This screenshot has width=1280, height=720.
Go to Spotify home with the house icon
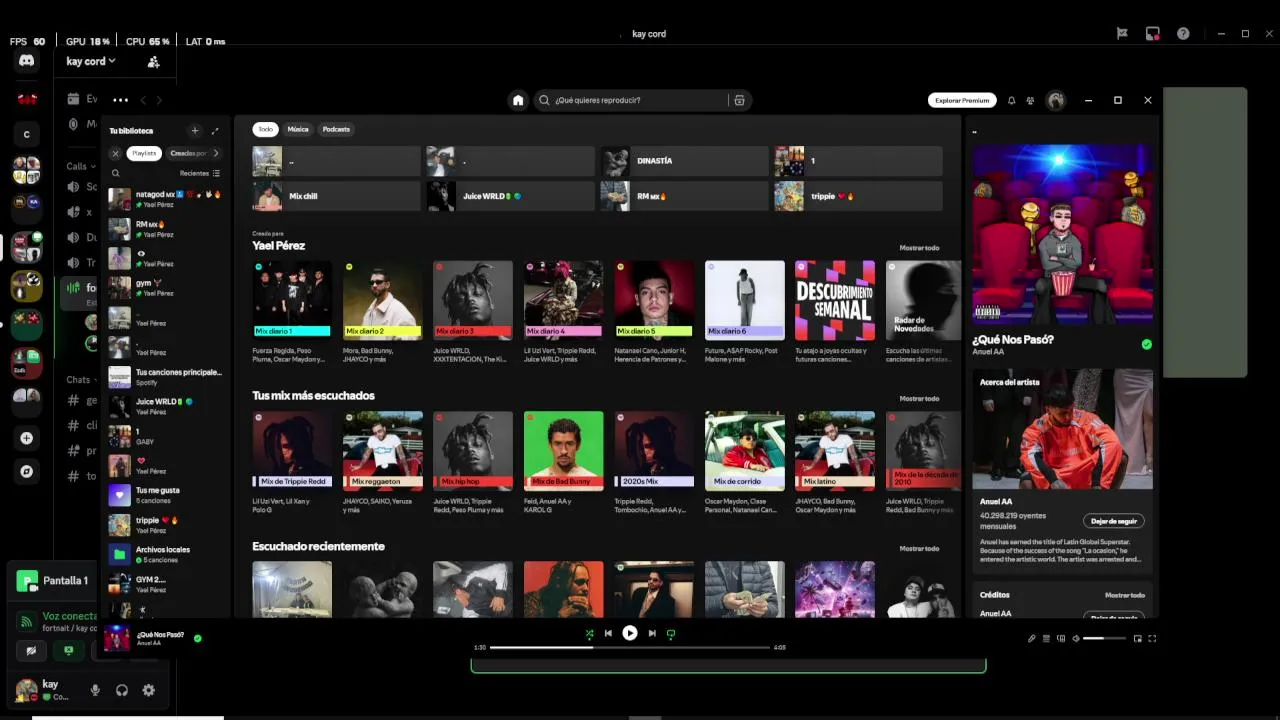[x=518, y=100]
